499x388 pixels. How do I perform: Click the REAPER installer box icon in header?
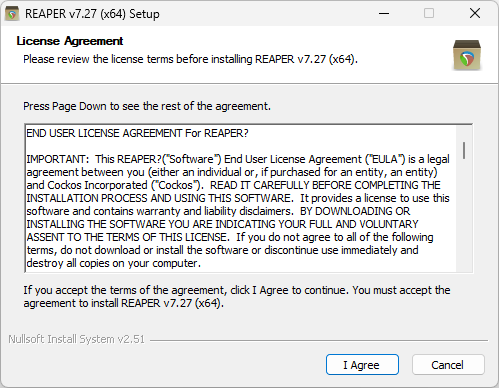pos(467,55)
